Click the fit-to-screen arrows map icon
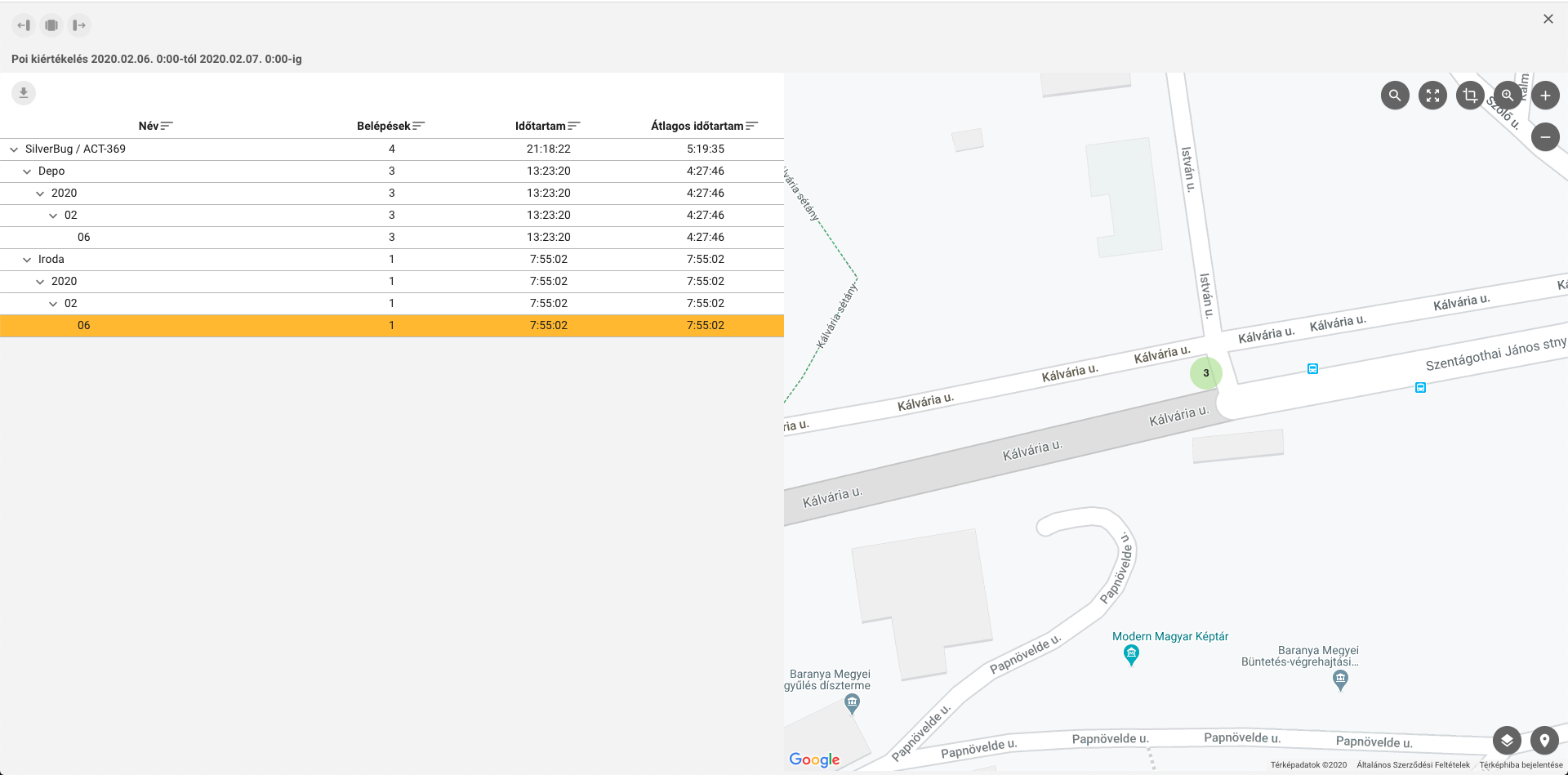 point(1432,96)
